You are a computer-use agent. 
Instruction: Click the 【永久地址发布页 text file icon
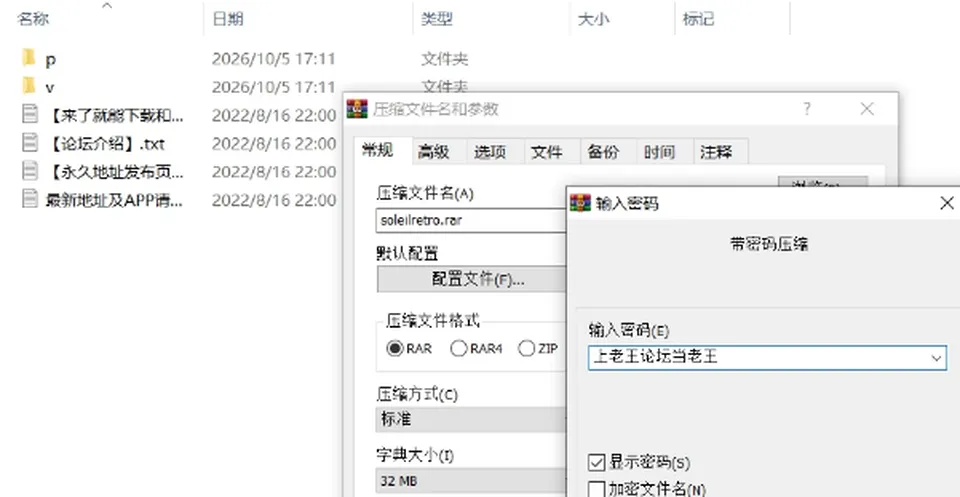[x=29, y=171]
